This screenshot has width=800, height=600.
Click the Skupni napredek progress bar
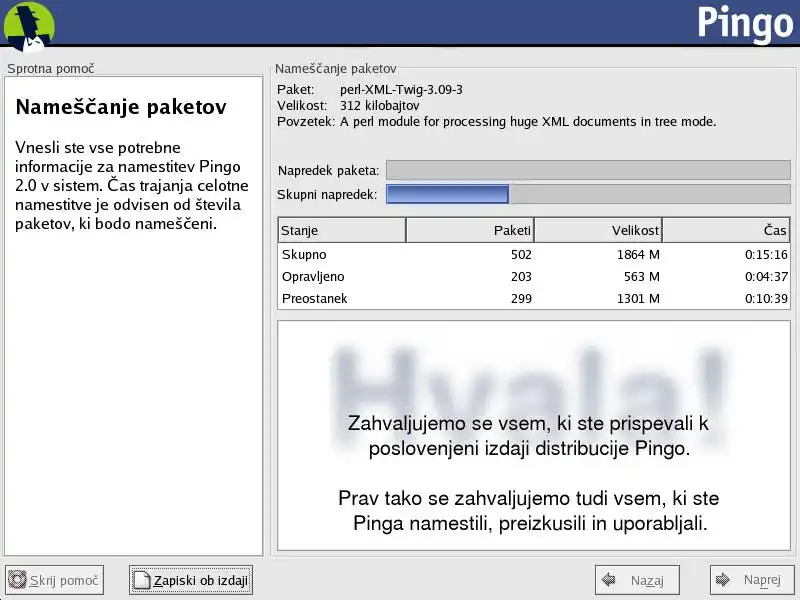point(588,194)
